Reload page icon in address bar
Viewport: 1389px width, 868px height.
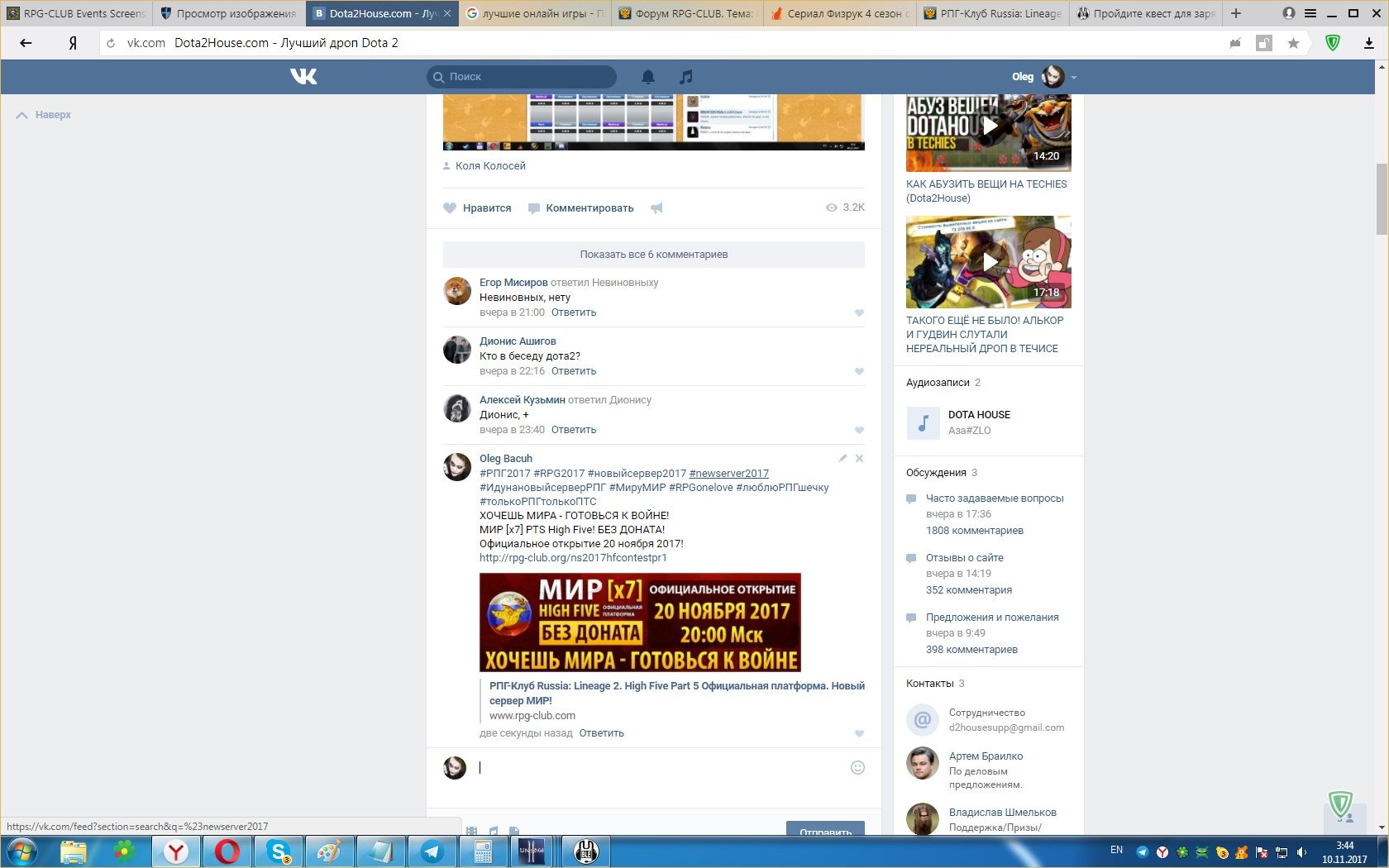(111, 43)
